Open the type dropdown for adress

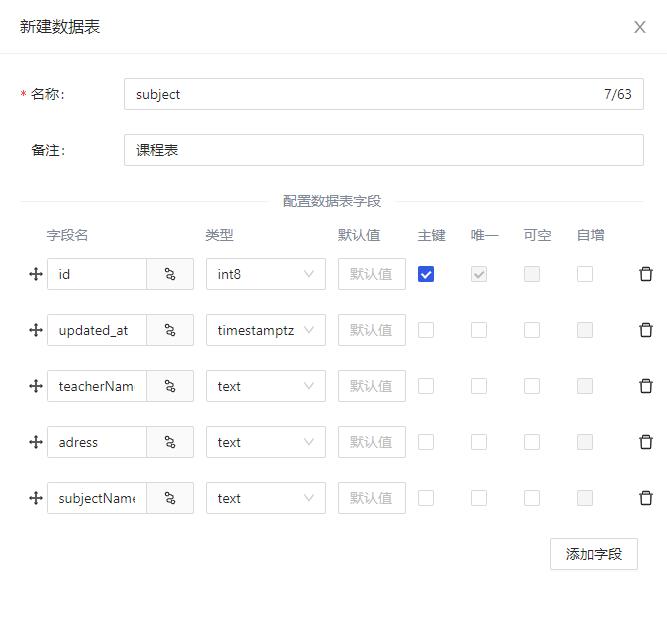click(266, 442)
